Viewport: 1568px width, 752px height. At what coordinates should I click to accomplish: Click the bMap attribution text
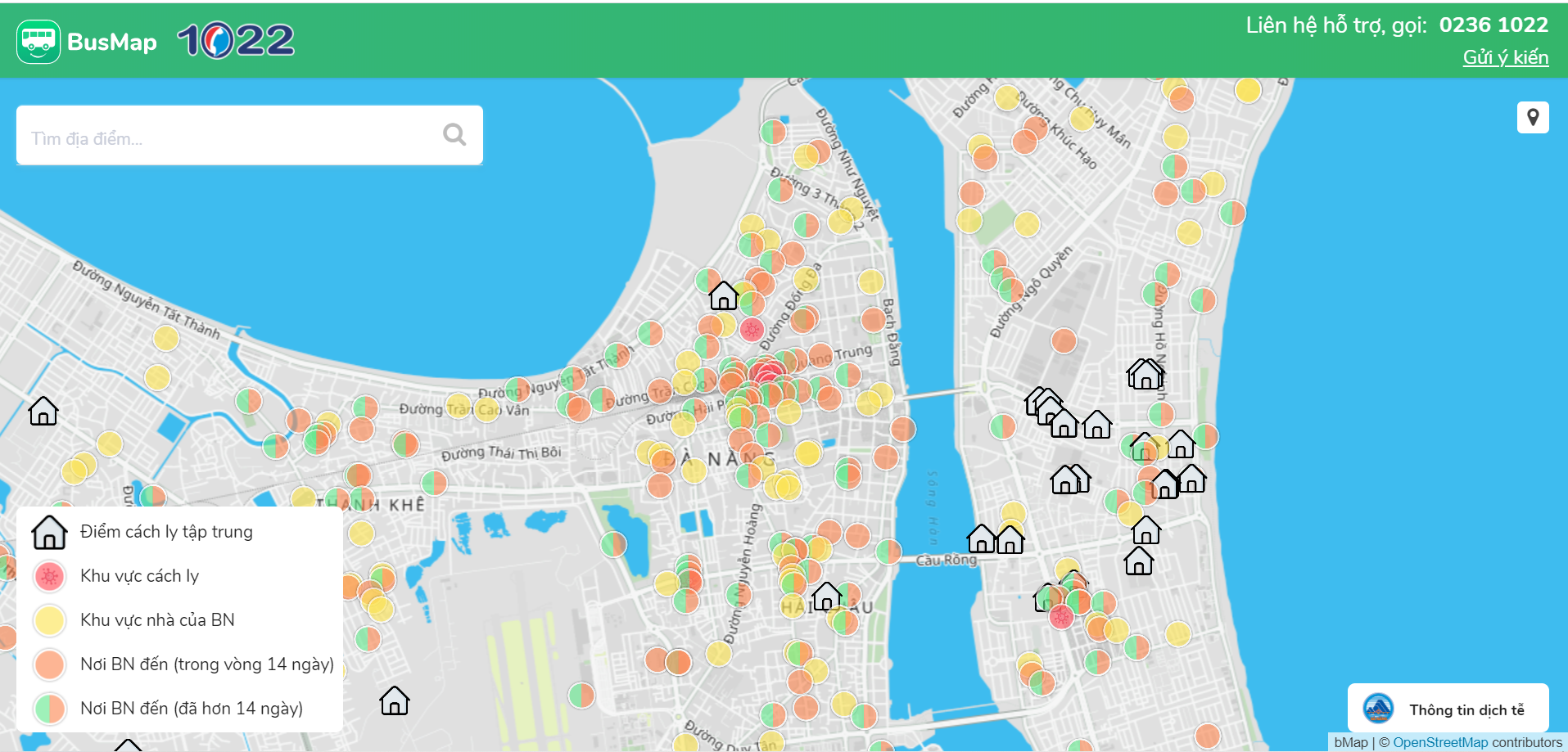[x=1350, y=742]
